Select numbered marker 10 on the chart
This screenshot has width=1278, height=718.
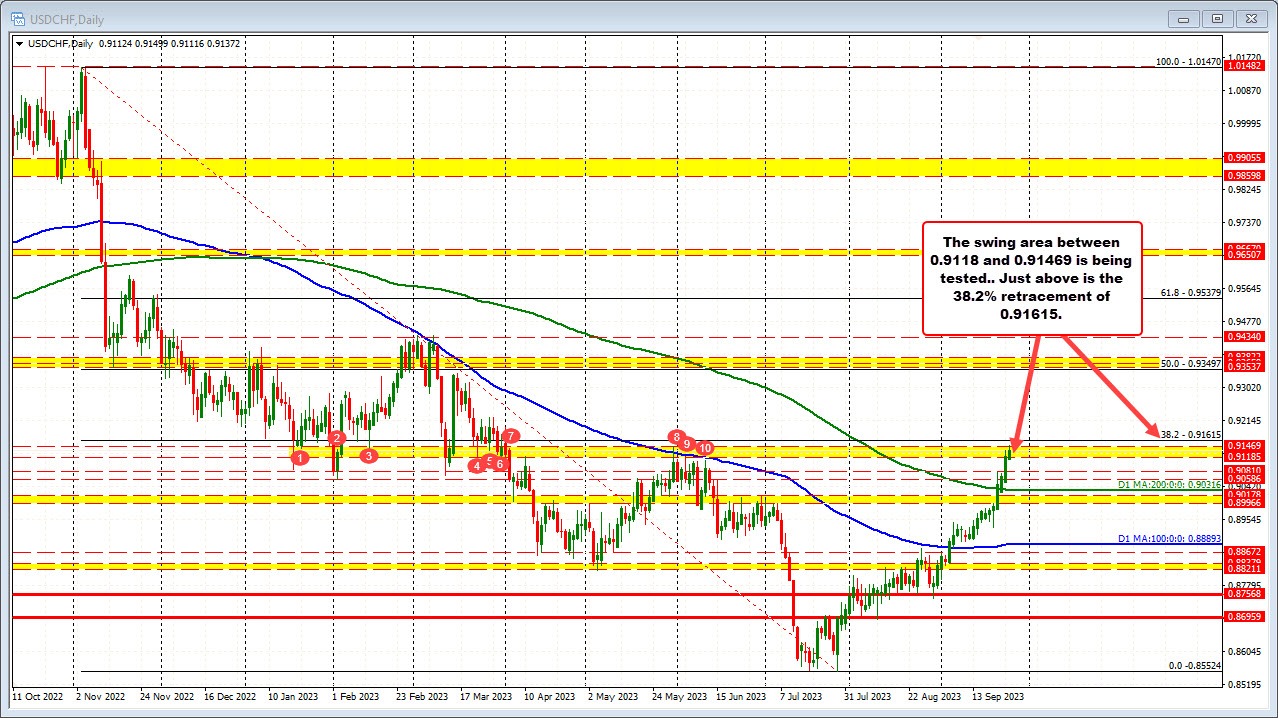pyautogui.click(x=704, y=449)
